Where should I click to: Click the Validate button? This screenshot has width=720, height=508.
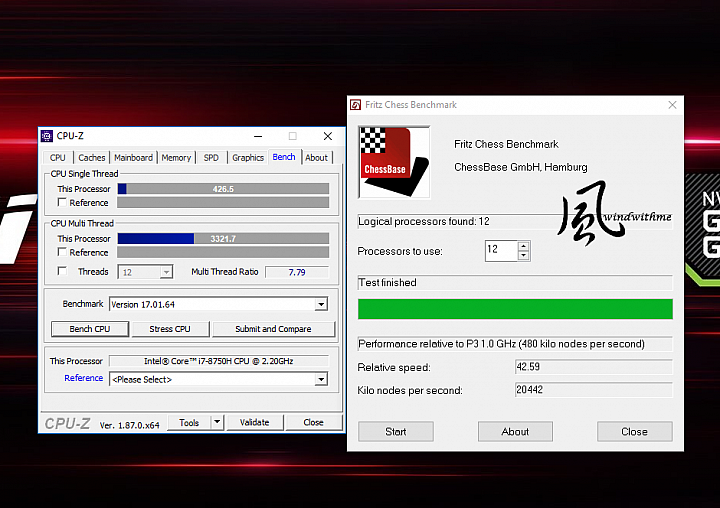coord(254,422)
